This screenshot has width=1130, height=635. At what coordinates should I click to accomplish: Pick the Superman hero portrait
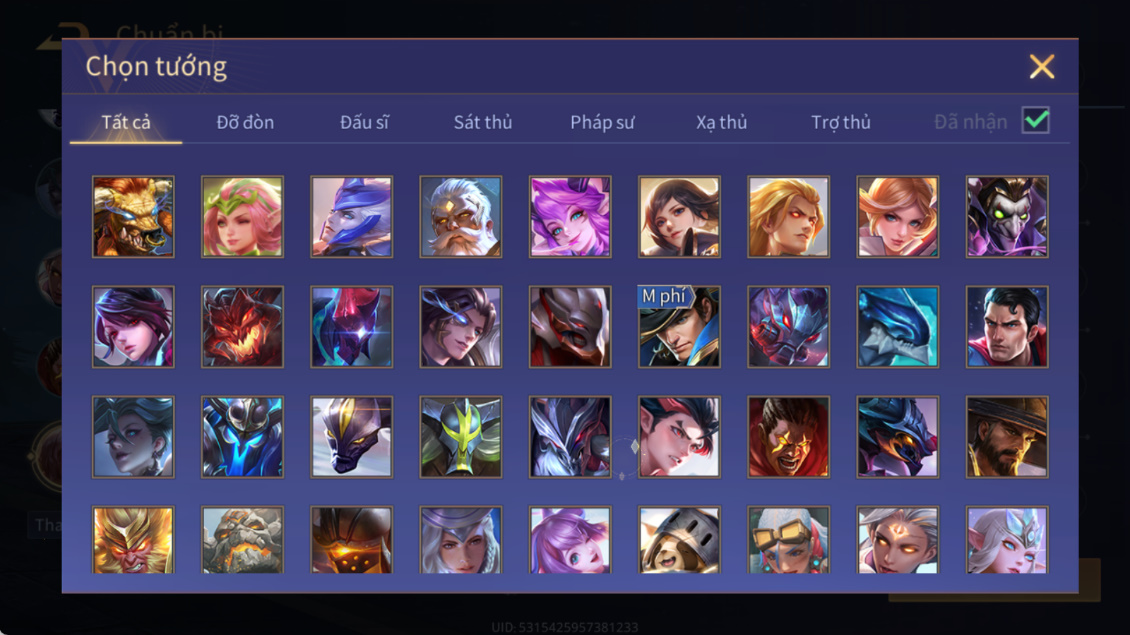(1007, 327)
